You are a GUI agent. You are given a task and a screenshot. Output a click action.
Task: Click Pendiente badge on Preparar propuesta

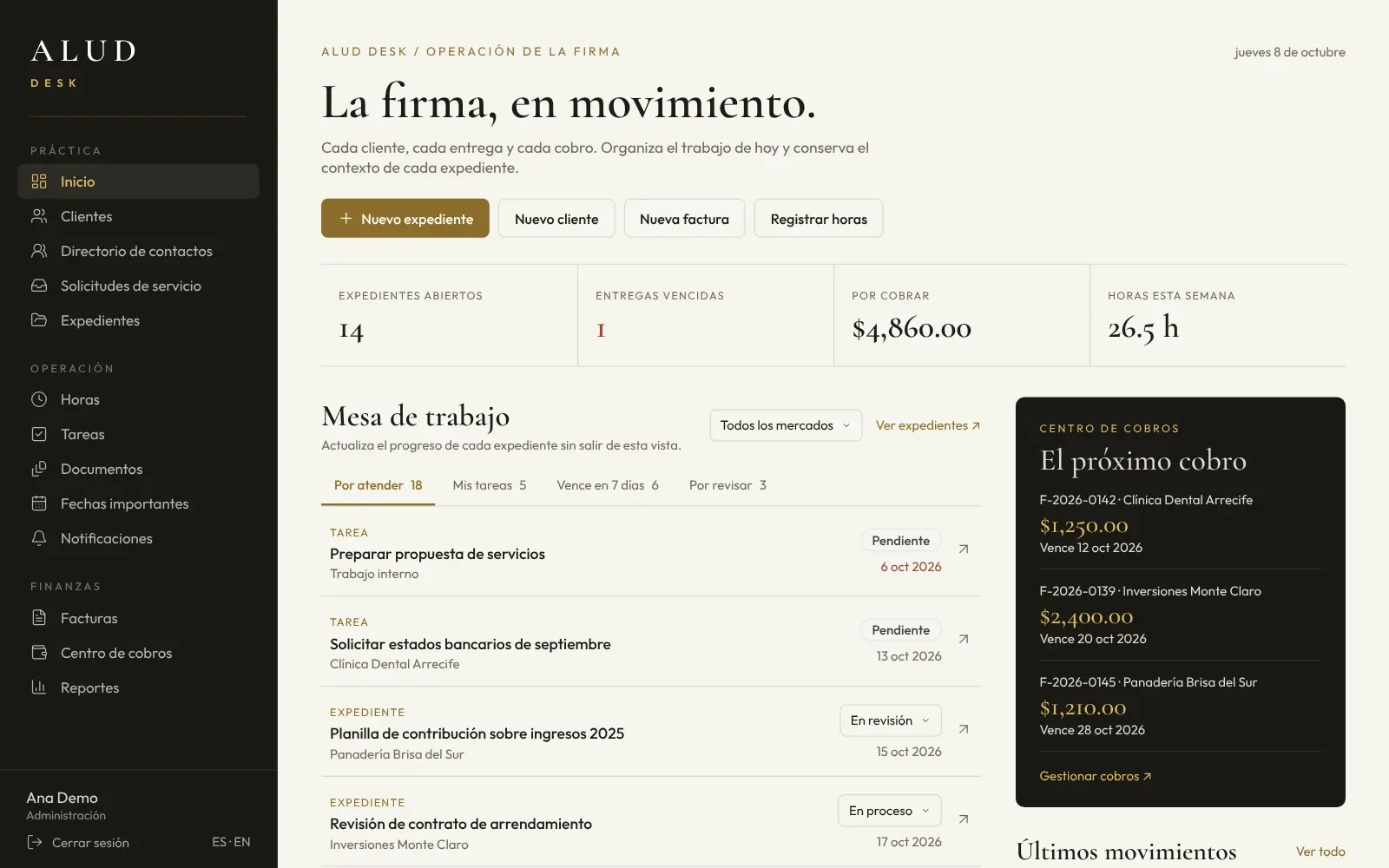click(901, 541)
